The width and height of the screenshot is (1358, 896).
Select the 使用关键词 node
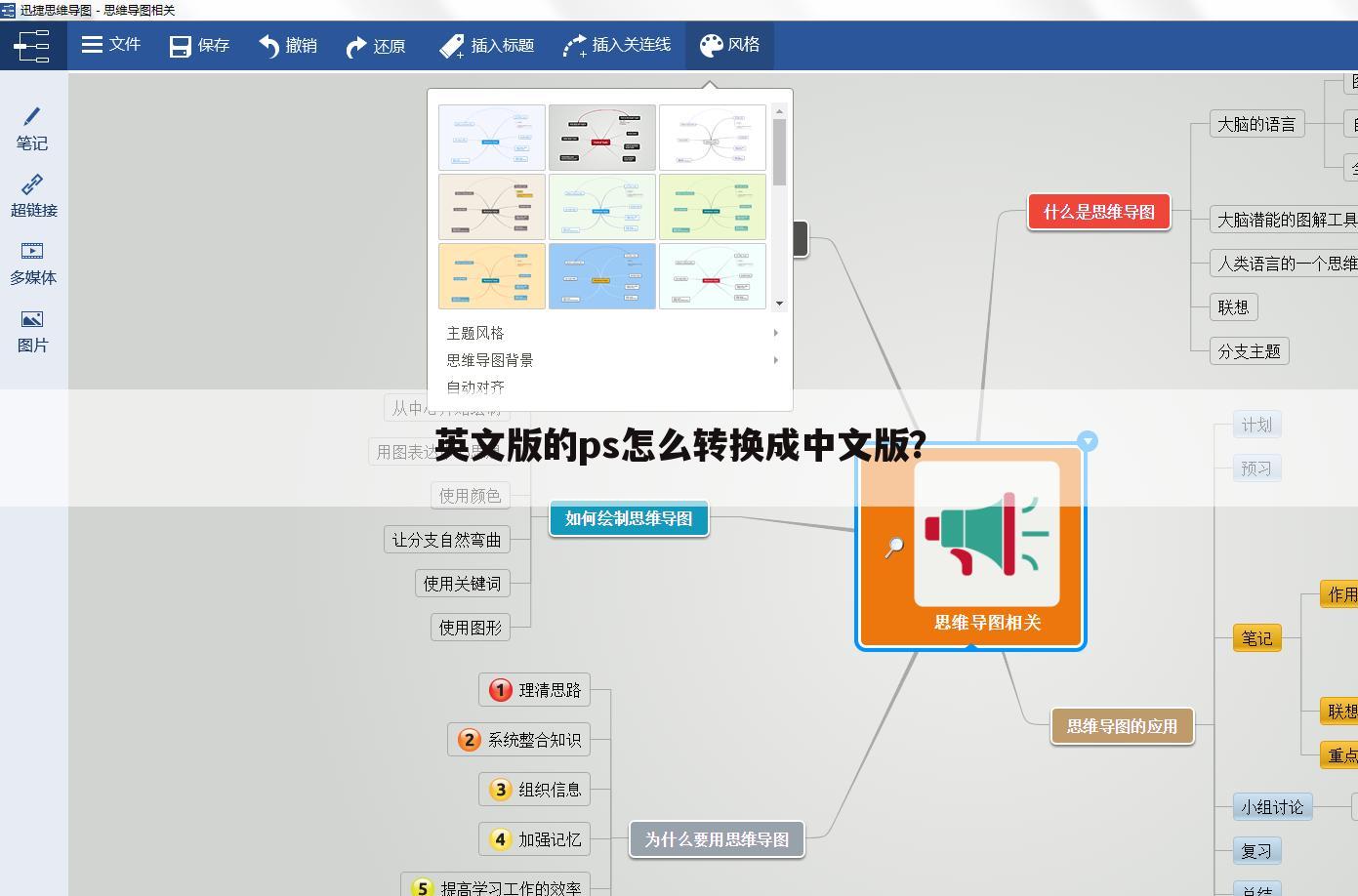pos(462,584)
